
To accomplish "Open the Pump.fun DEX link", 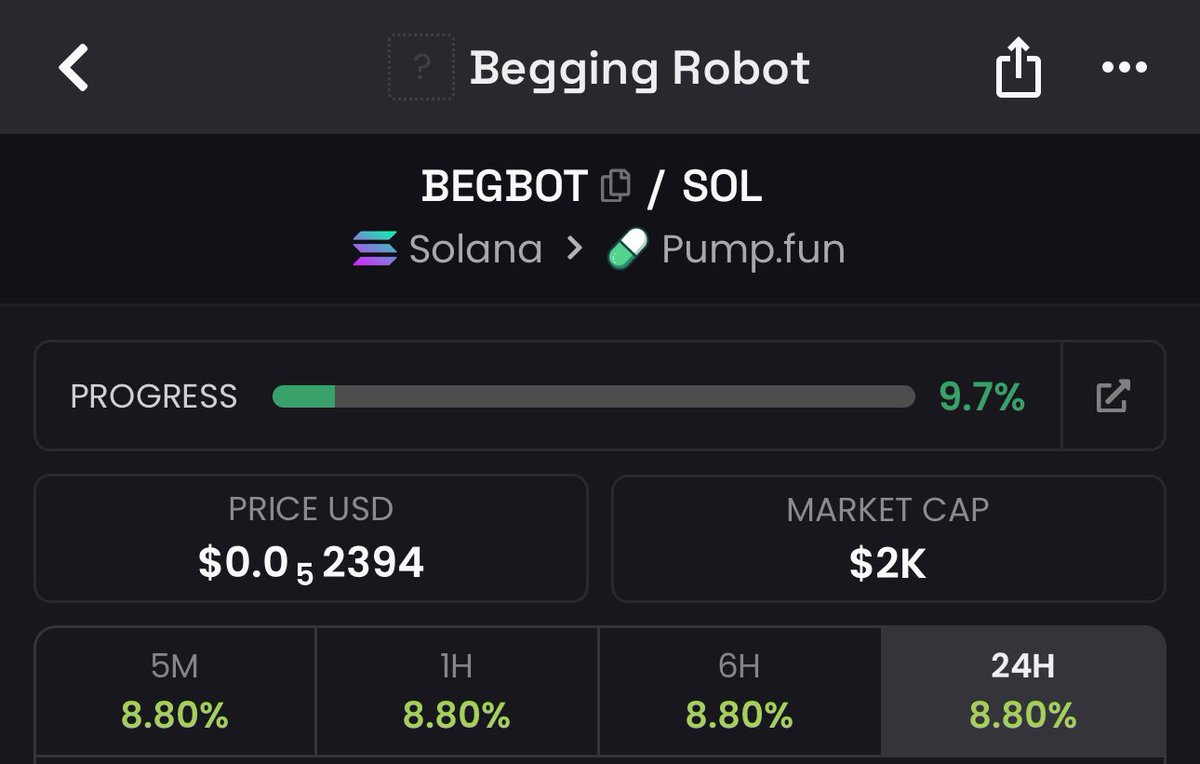I will click(727, 248).
